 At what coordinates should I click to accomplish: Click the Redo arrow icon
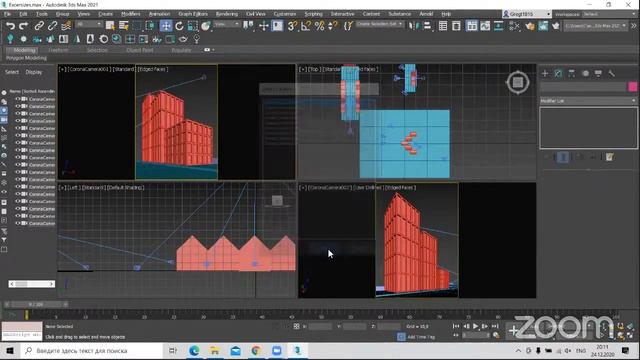tap(24, 26)
